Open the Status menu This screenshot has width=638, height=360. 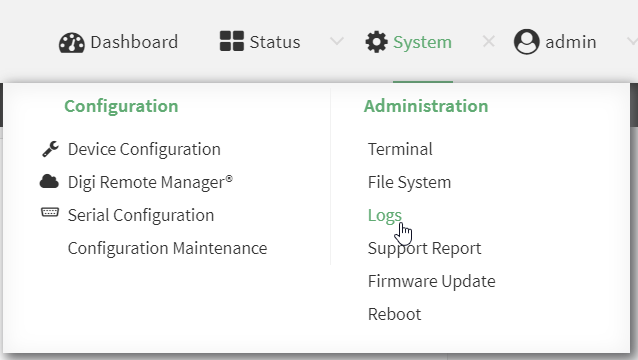(x=275, y=42)
